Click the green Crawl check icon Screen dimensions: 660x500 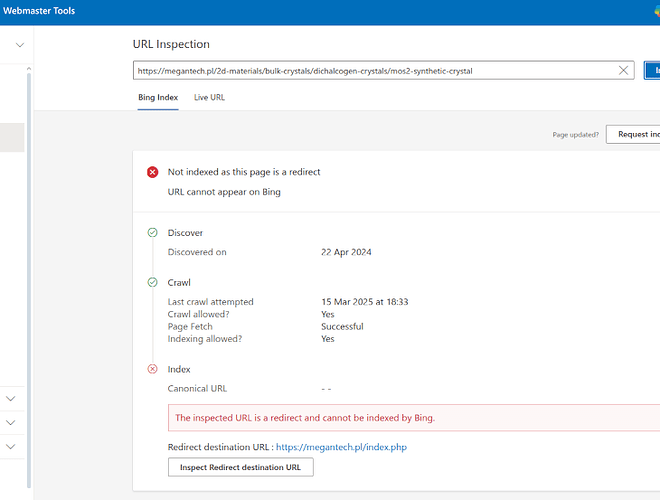(x=152, y=282)
